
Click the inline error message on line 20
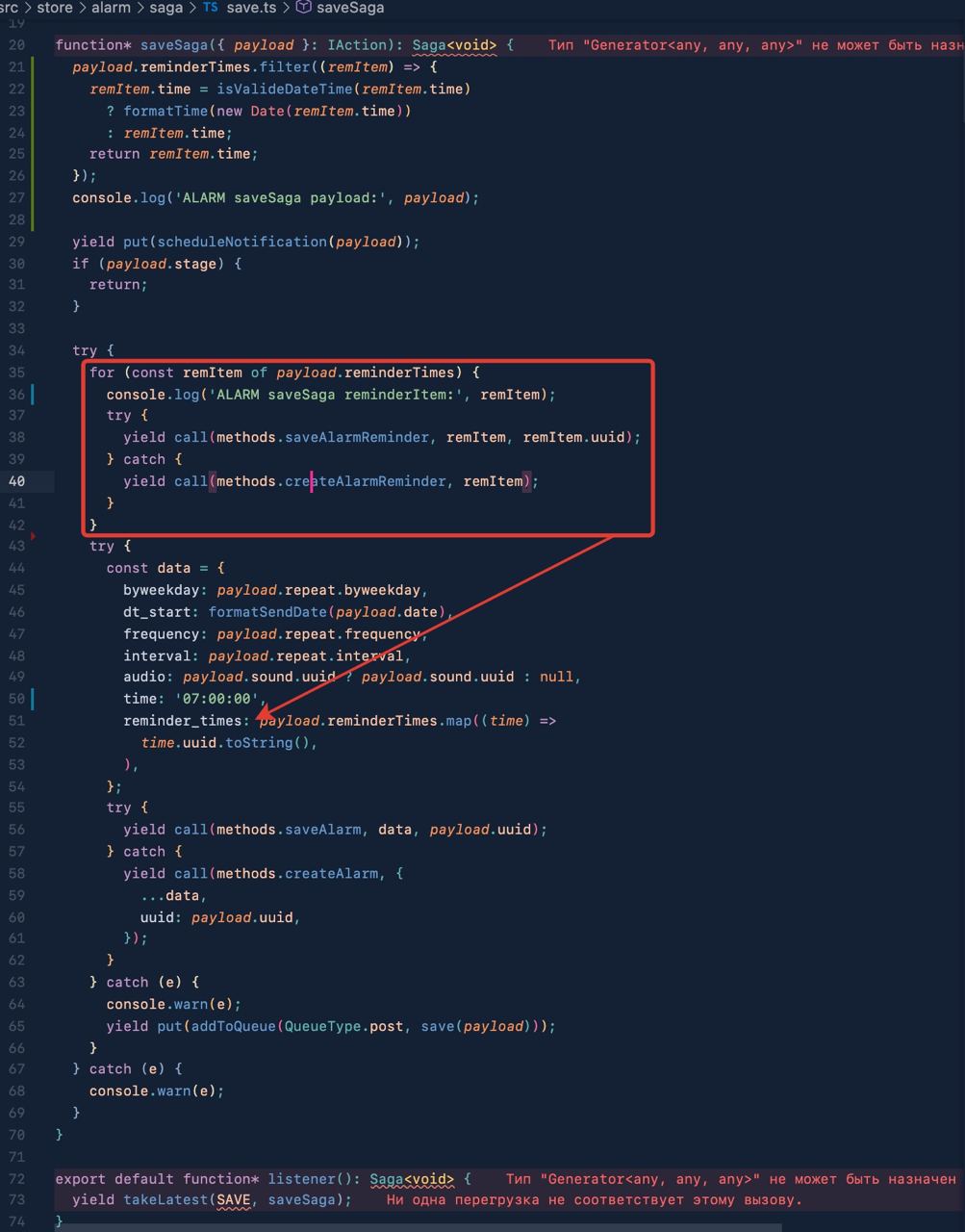tap(756, 45)
